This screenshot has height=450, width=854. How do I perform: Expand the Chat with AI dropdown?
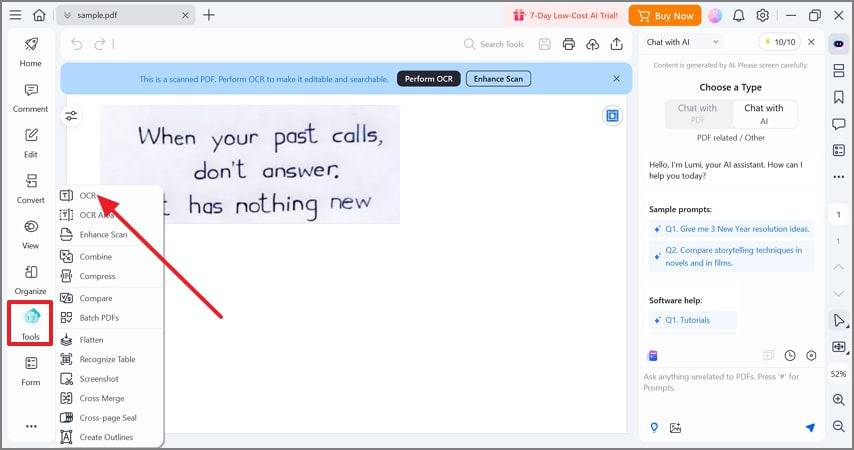pos(716,42)
